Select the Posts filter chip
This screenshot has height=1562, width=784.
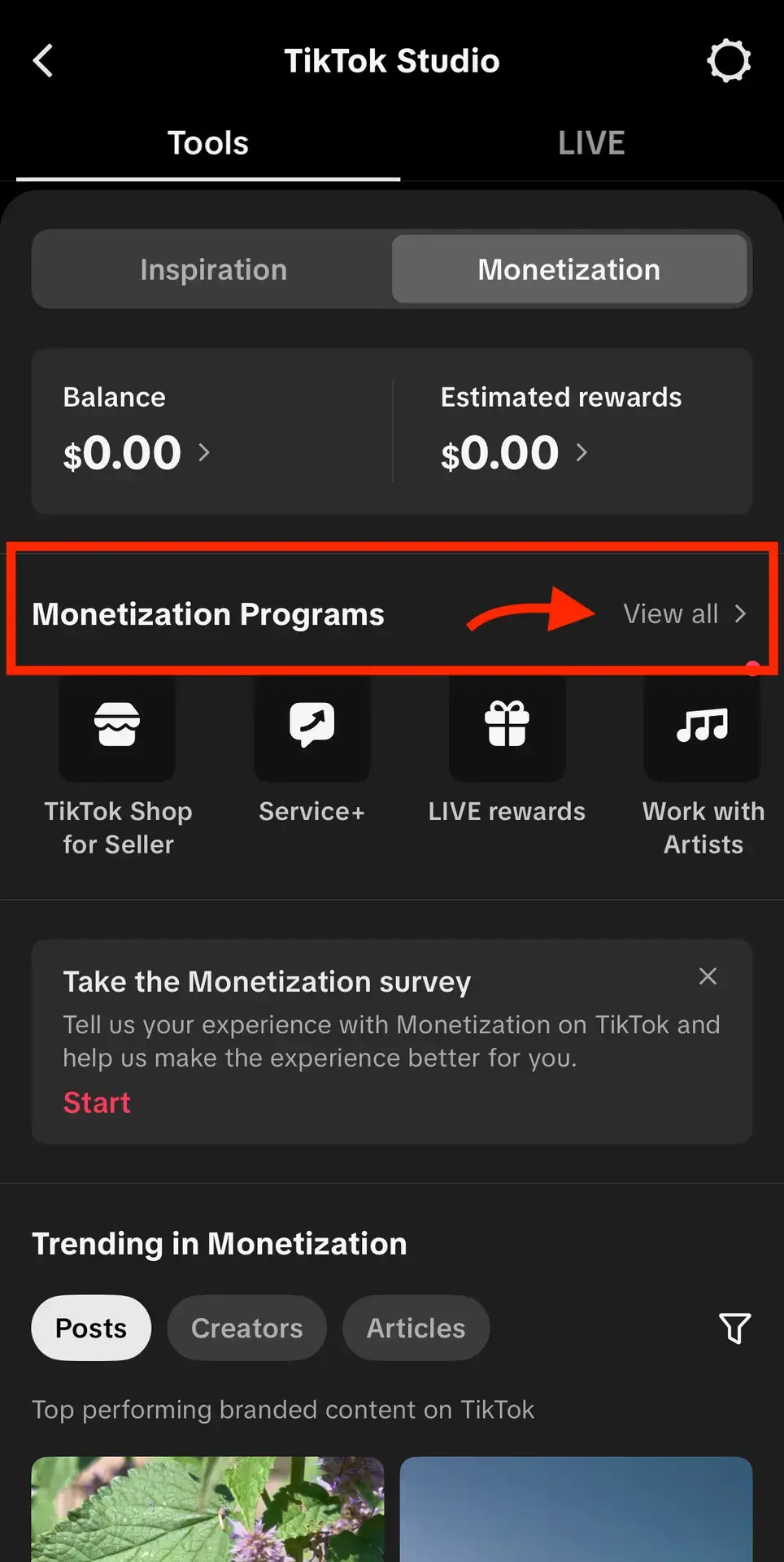pos(91,1328)
